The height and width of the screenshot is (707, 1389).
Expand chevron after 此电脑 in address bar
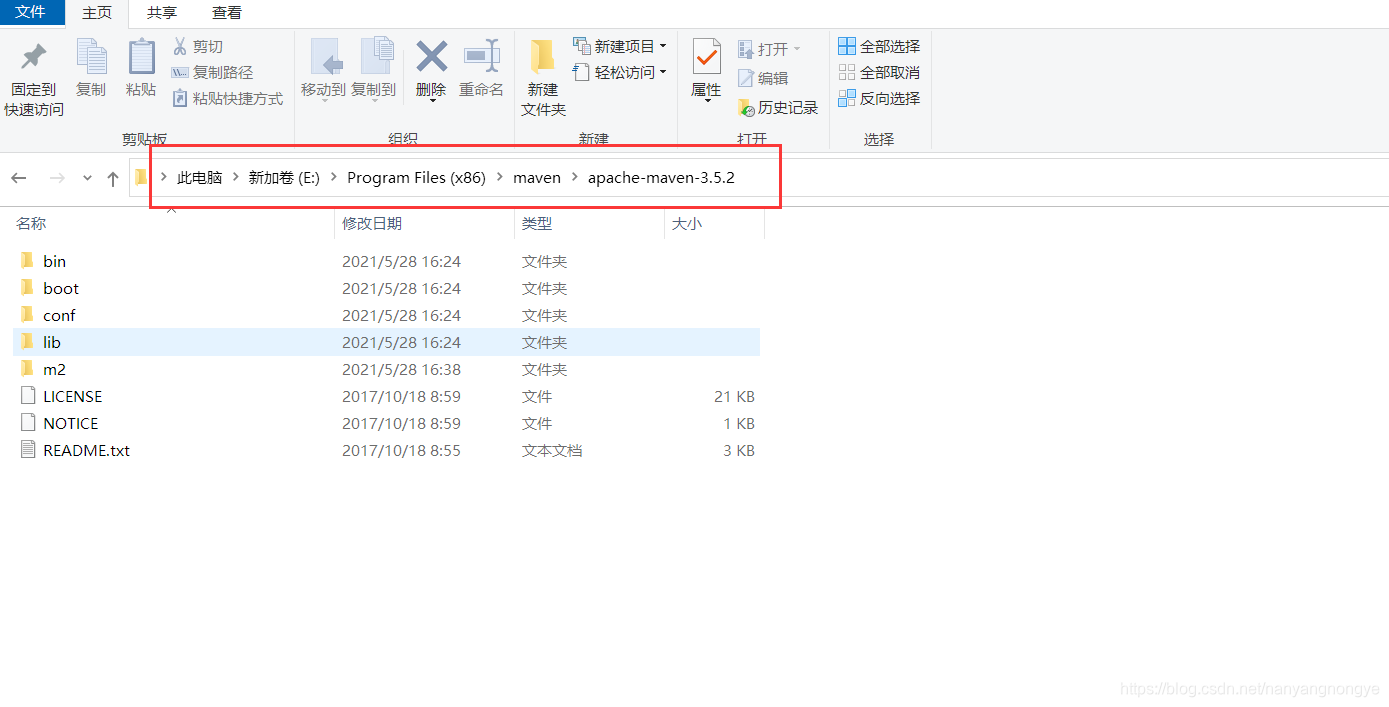[x=236, y=177]
